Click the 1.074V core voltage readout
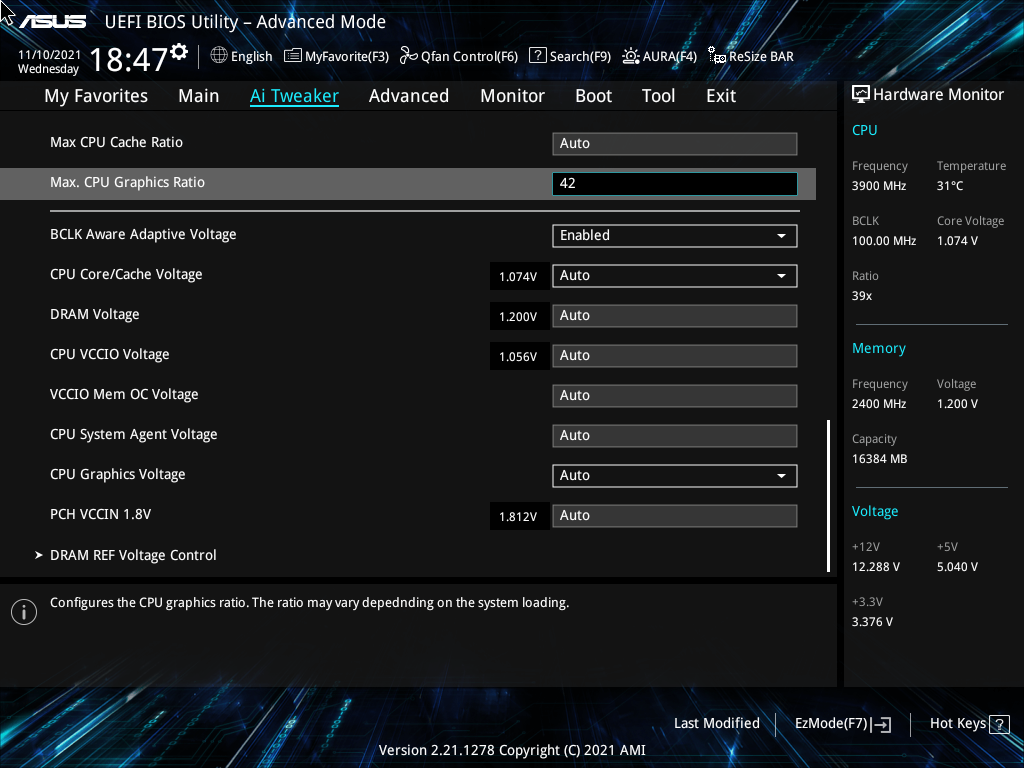Screen dimensions: 1024x768 coord(519,276)
